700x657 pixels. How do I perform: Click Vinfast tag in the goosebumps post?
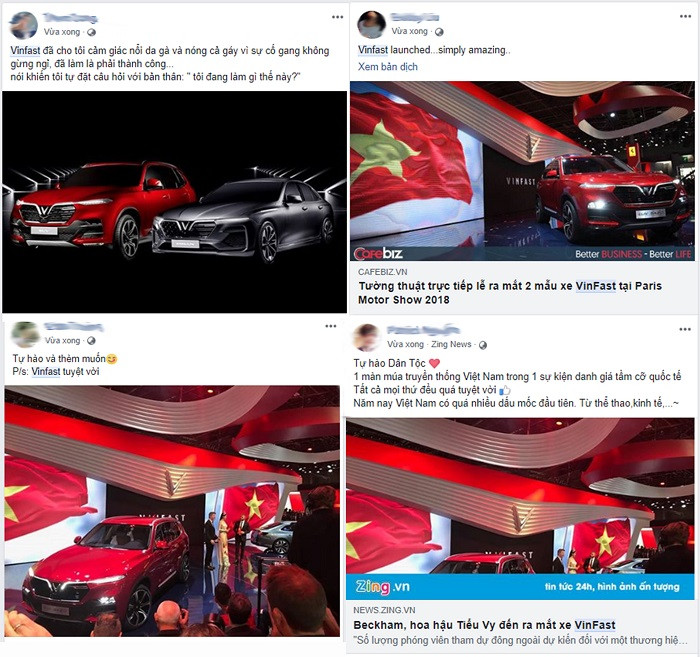(25, 50)
